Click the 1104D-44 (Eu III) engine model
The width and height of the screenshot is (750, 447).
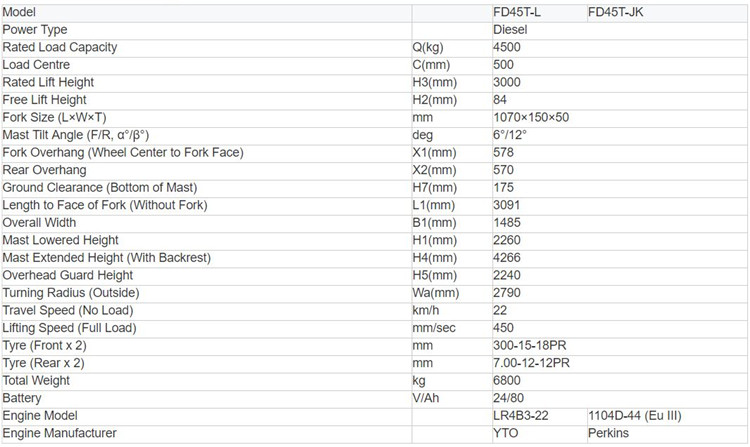(x=634, y=415)
